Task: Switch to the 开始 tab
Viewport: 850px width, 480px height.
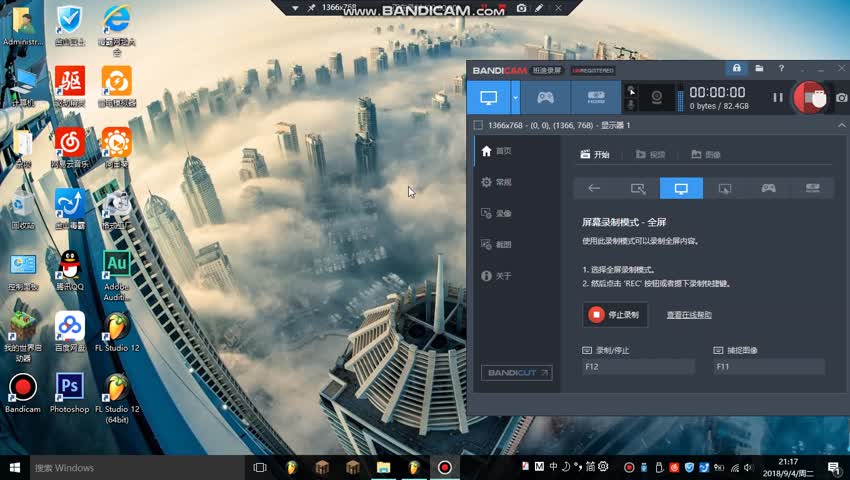Action: tap(595, 155)
